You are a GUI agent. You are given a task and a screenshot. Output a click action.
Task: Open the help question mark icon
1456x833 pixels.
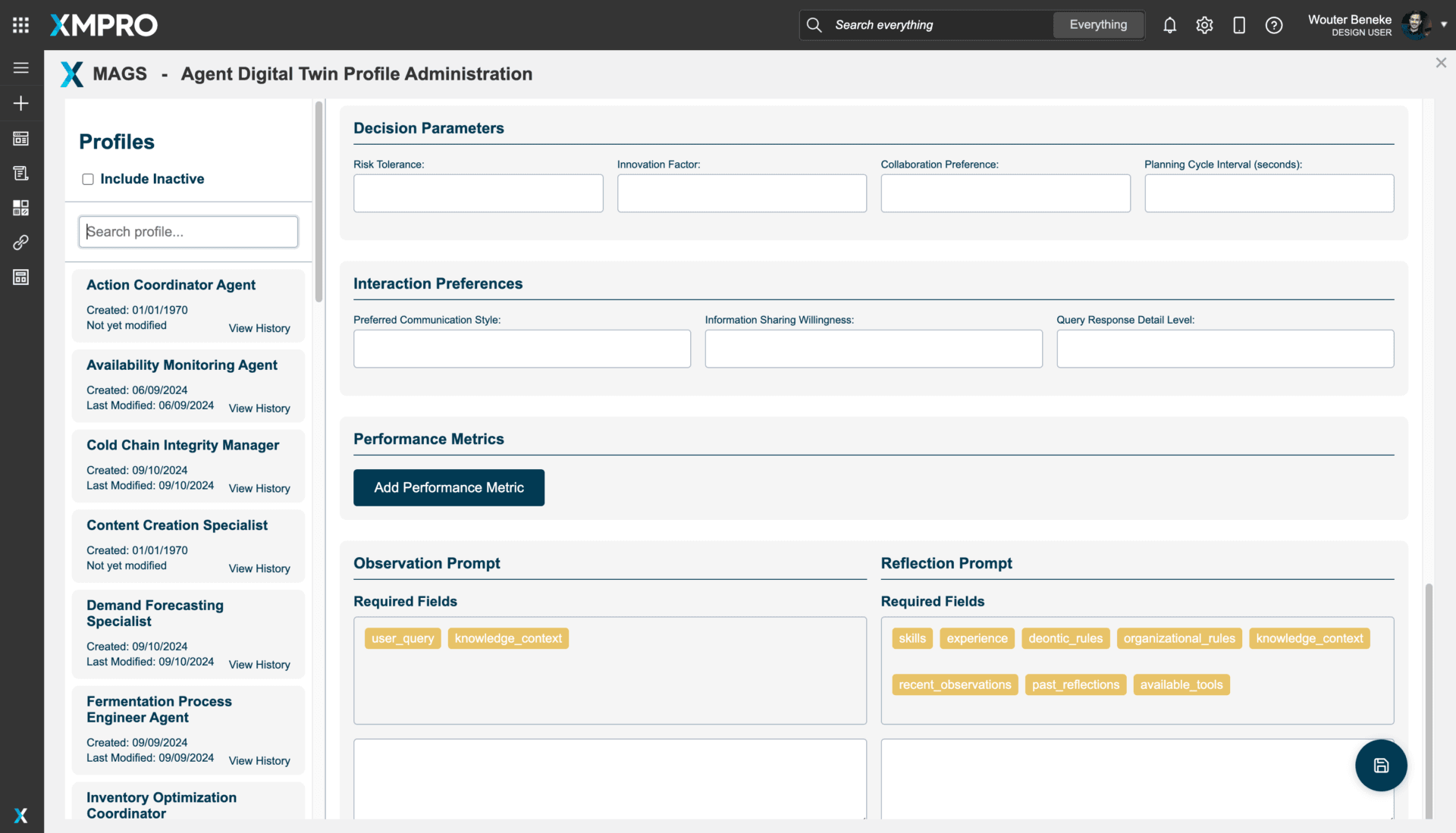coord(1274,25)
